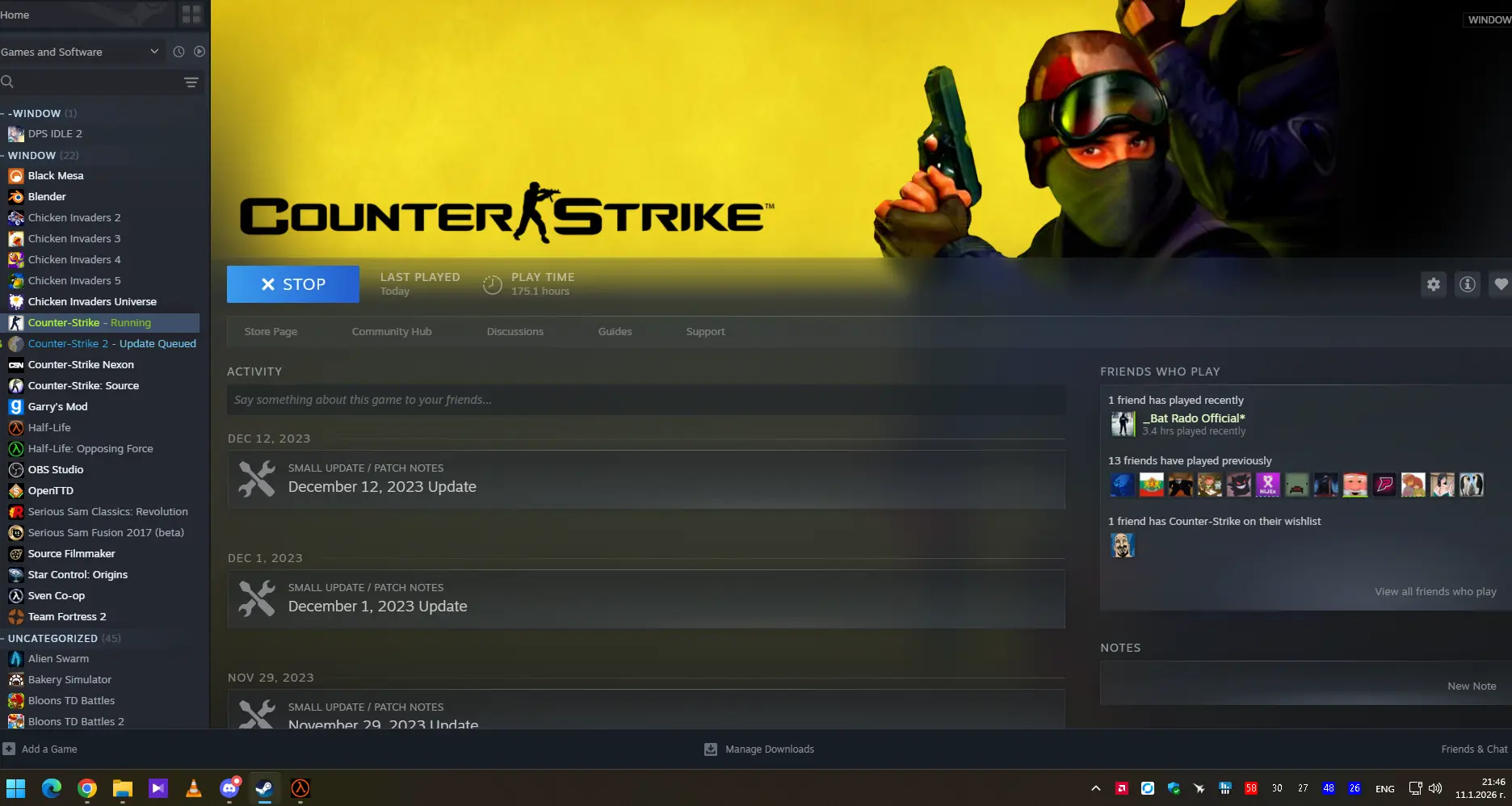The height and width of the screenshot is (806, 1512).
Task: Open the game settings gear icon
Action: click(x=1434, y=284)
